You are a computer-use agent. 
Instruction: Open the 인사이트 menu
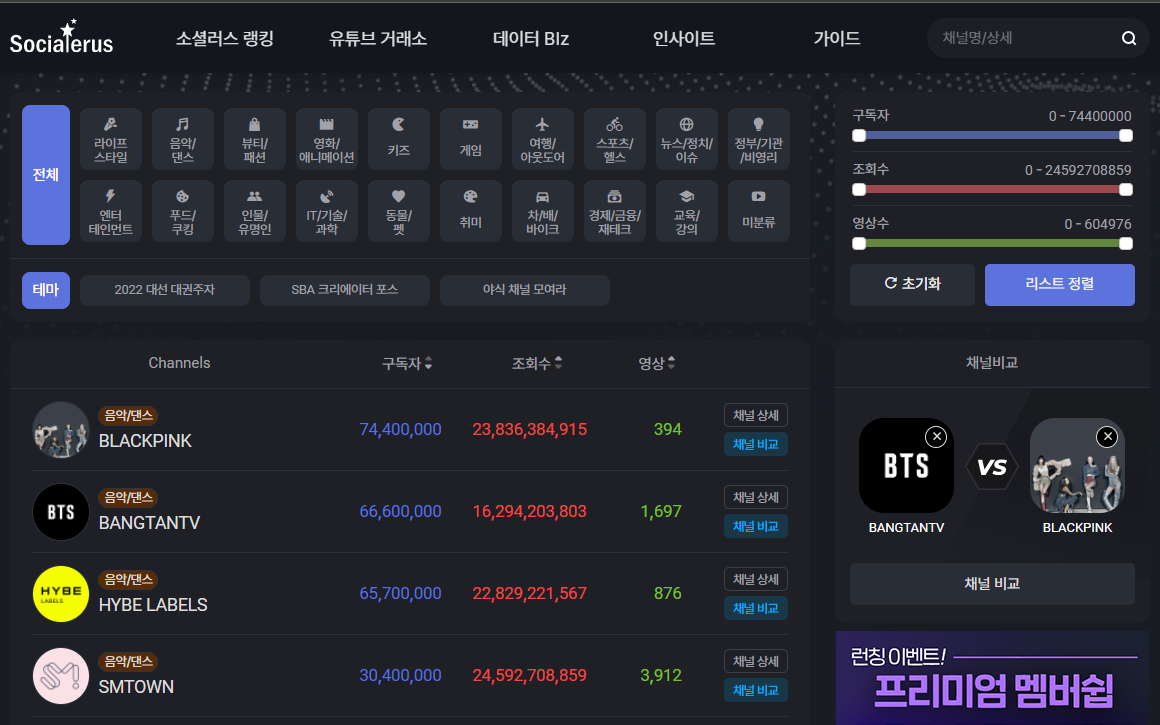point(684,38)
